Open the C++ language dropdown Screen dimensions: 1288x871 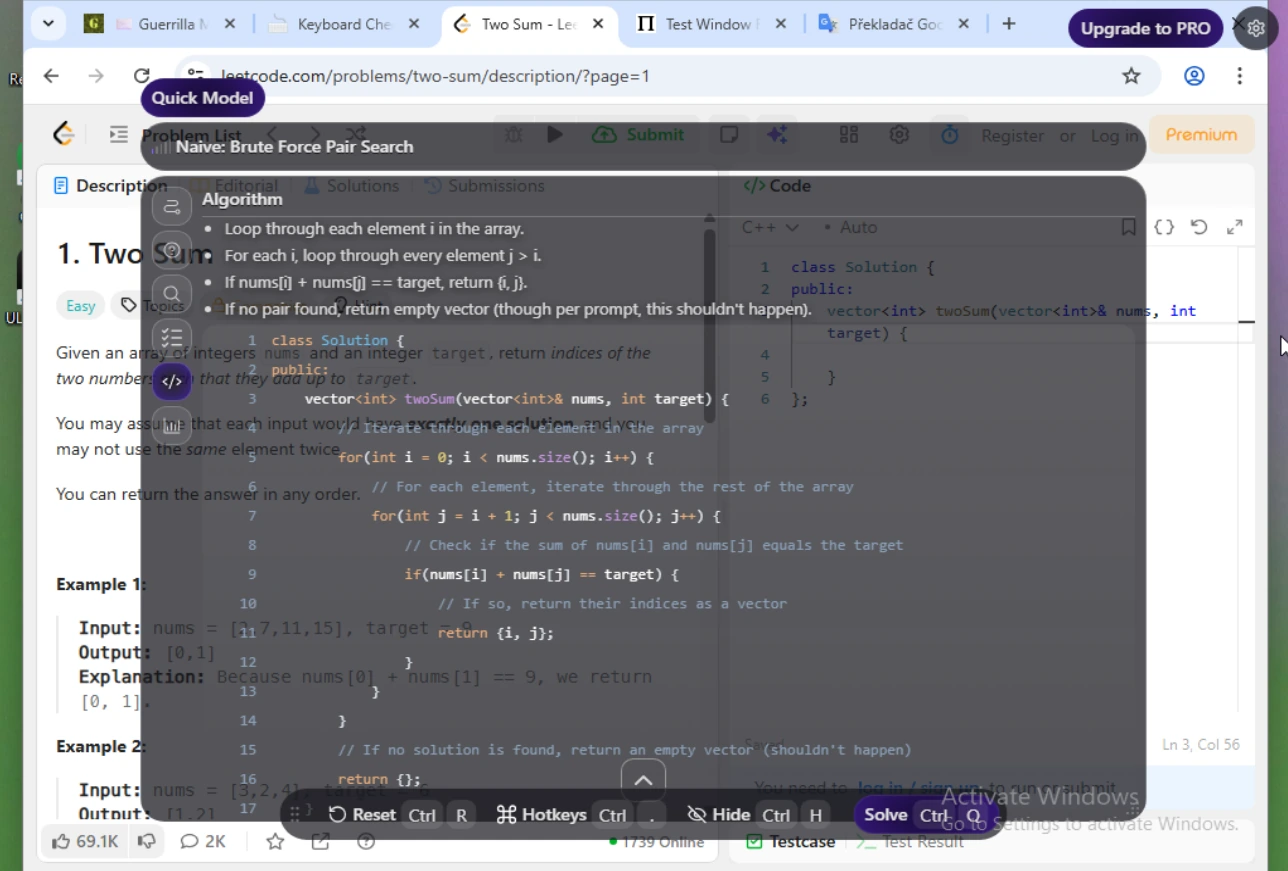click(770, 227)
